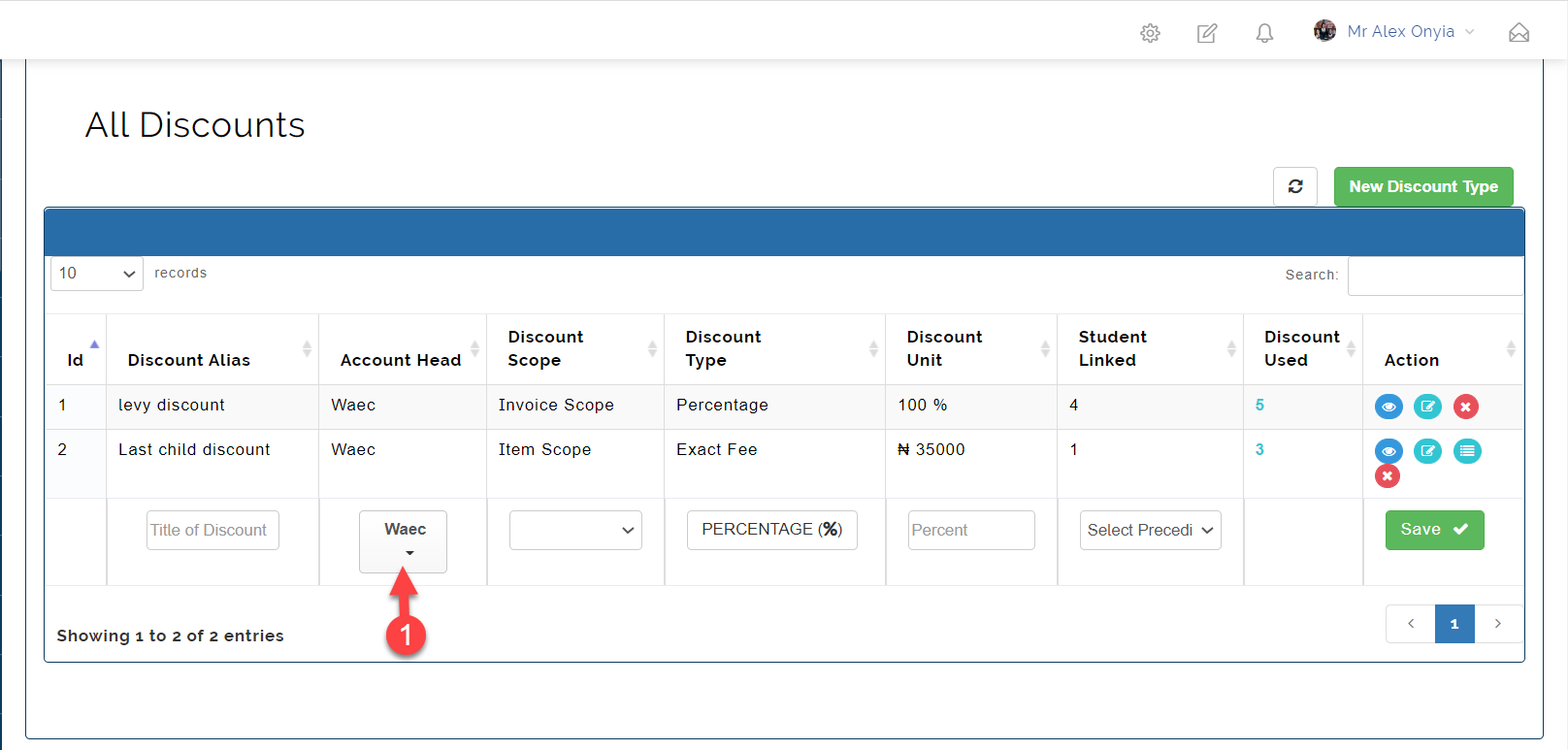The image size is (1568, 750).
Task: Click the Title of Discount field
Action: pyautogui.click(x=212, y=530)
